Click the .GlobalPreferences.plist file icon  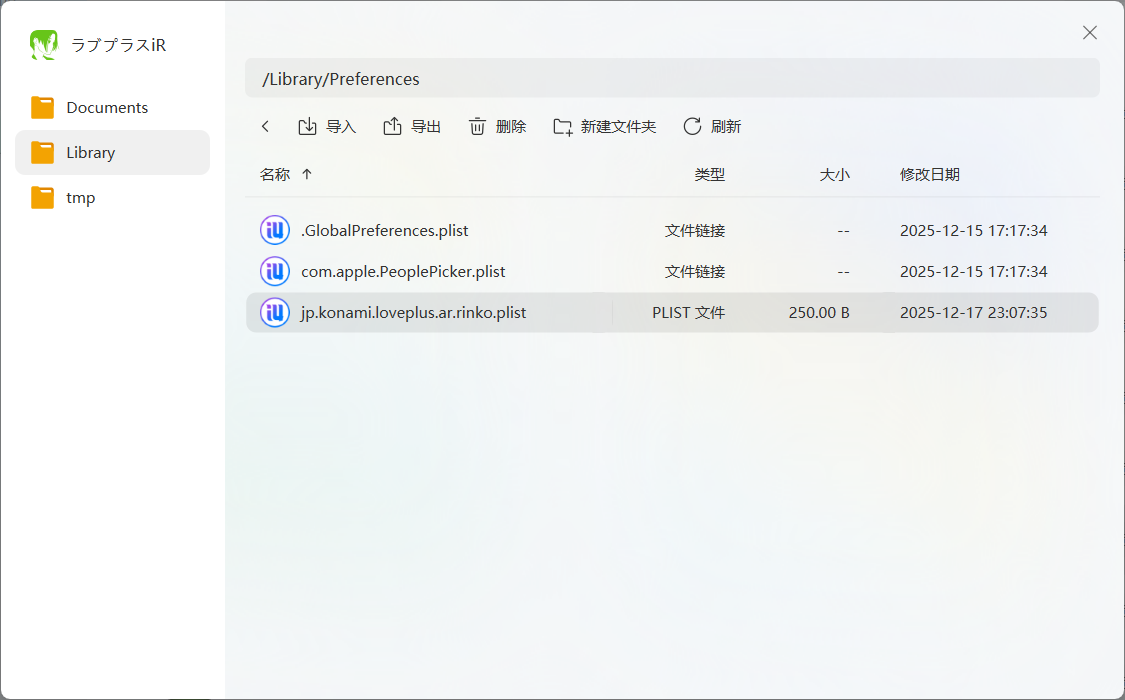click(x=275, y=230)
